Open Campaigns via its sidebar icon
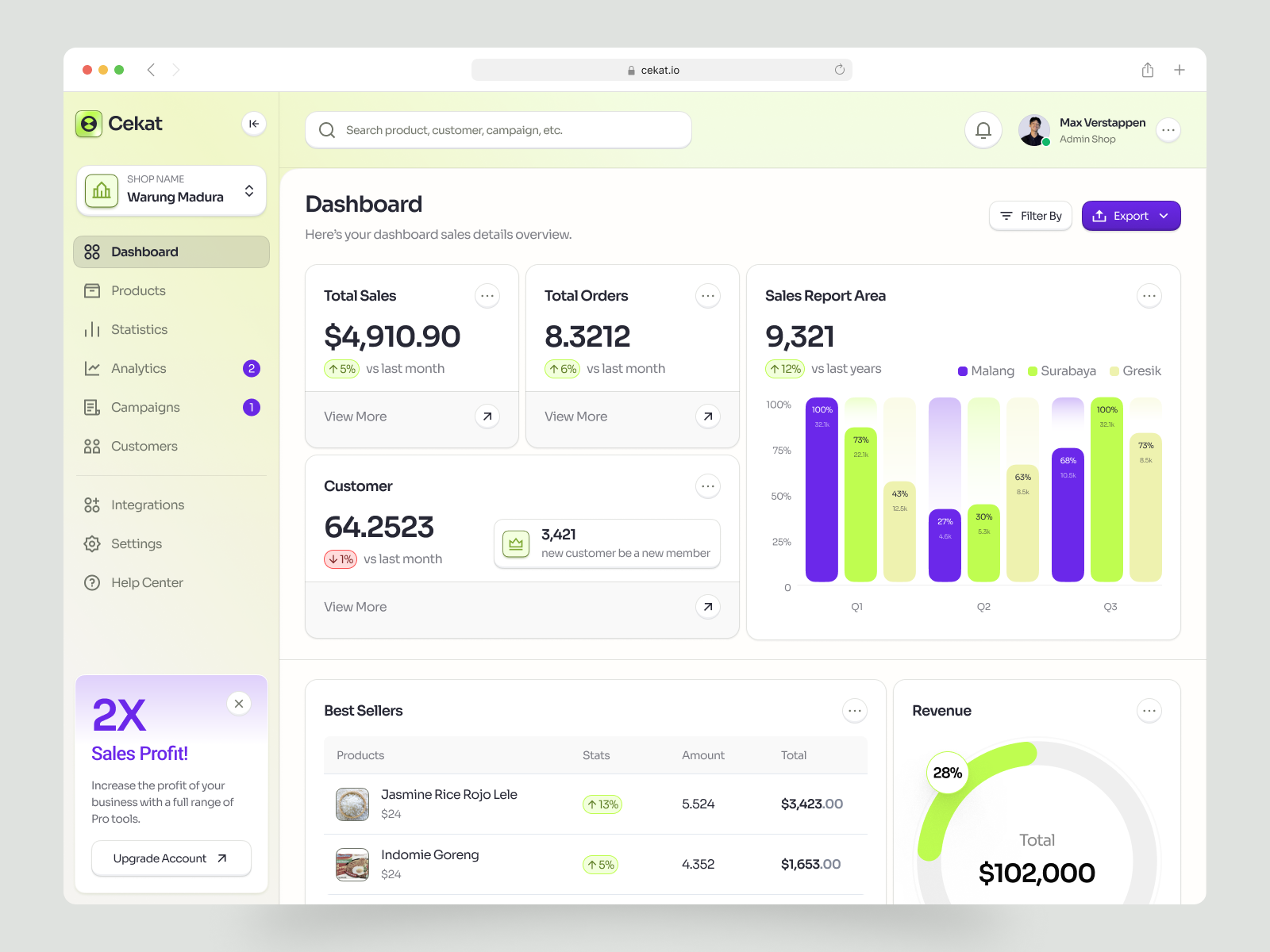1270x952 pixels. pos(91,407)
